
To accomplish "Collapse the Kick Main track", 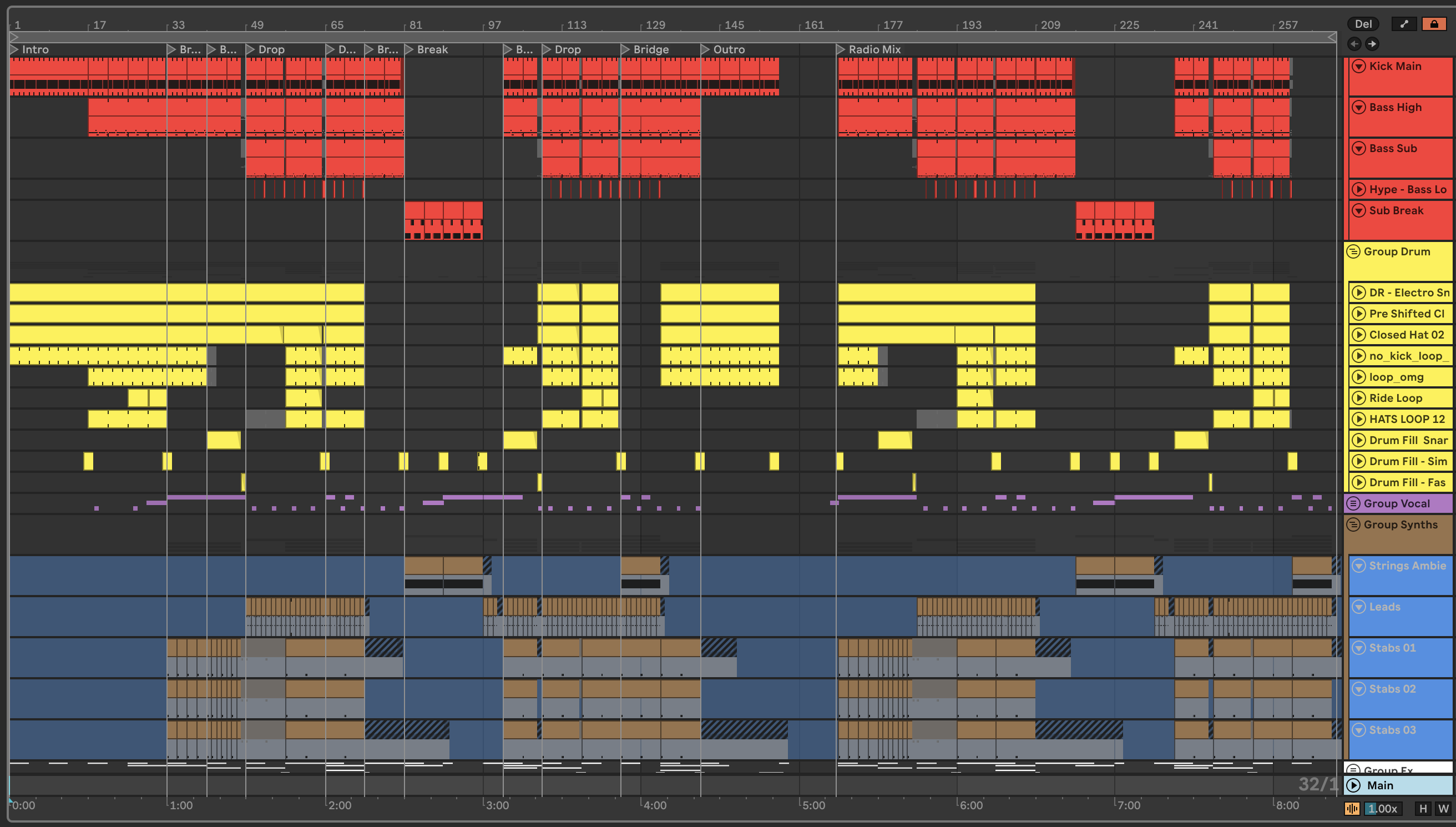I will pos(1358,67).
